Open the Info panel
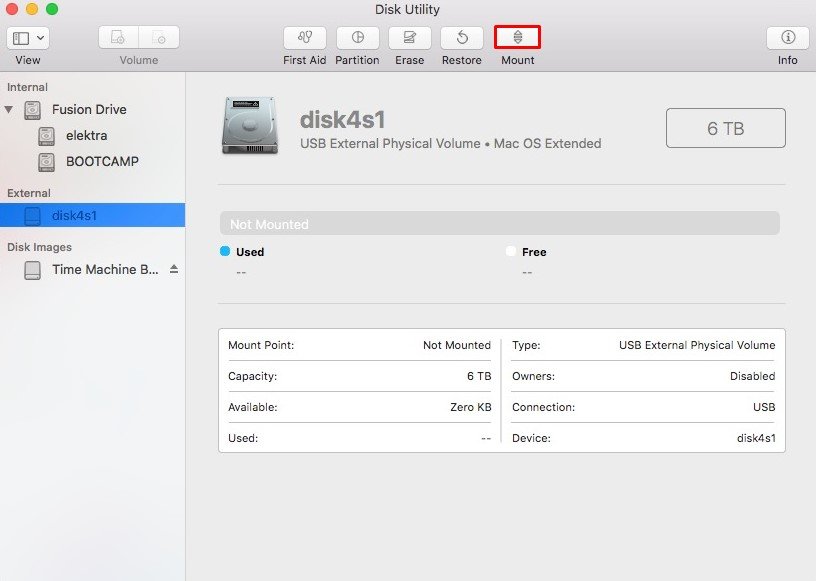Image resolution: width=816 pixels, height=581 pixels. pos(787,38)
